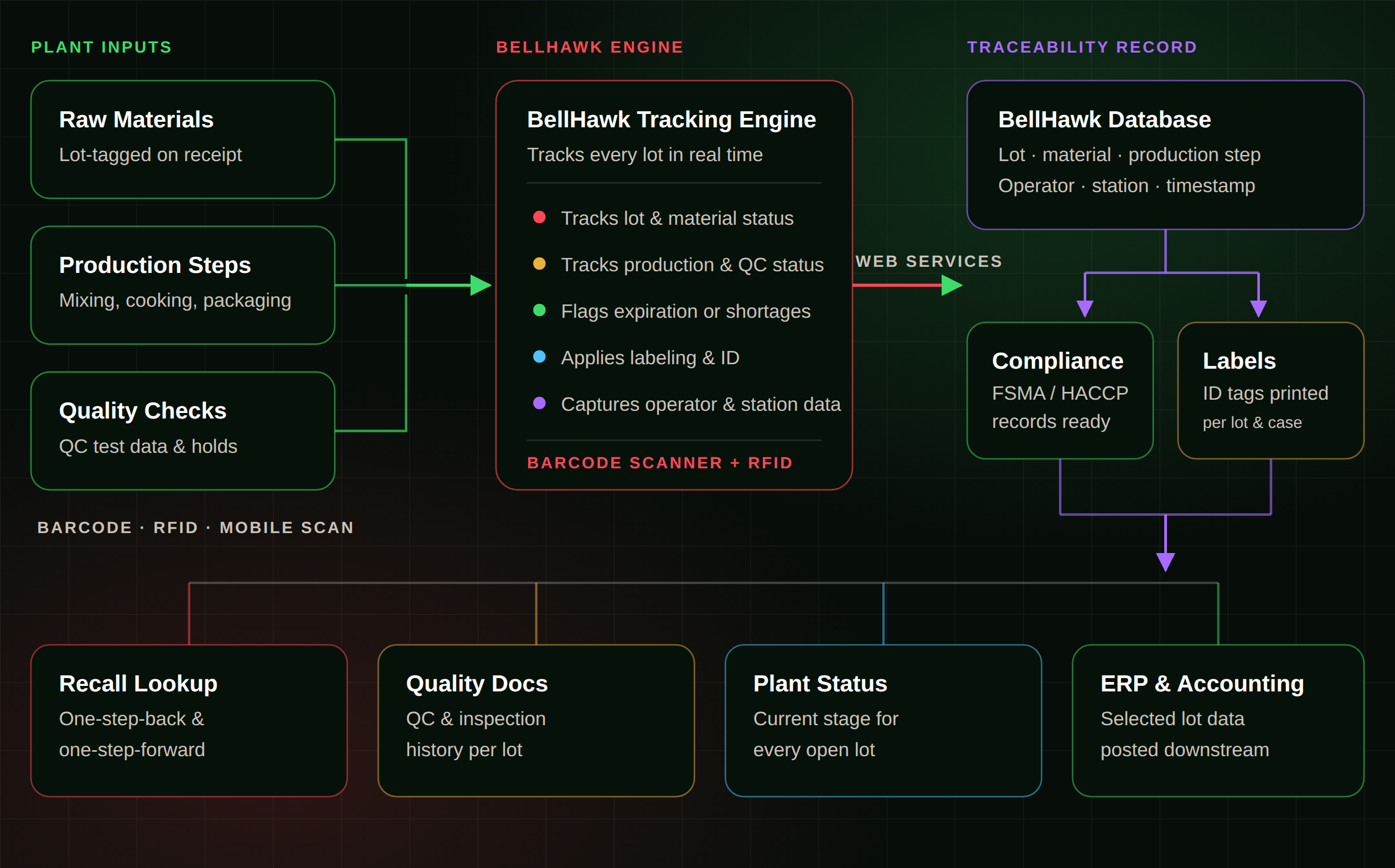Click "history per lot" text
Screen dimensions: 1395x868
click(464, 750)
